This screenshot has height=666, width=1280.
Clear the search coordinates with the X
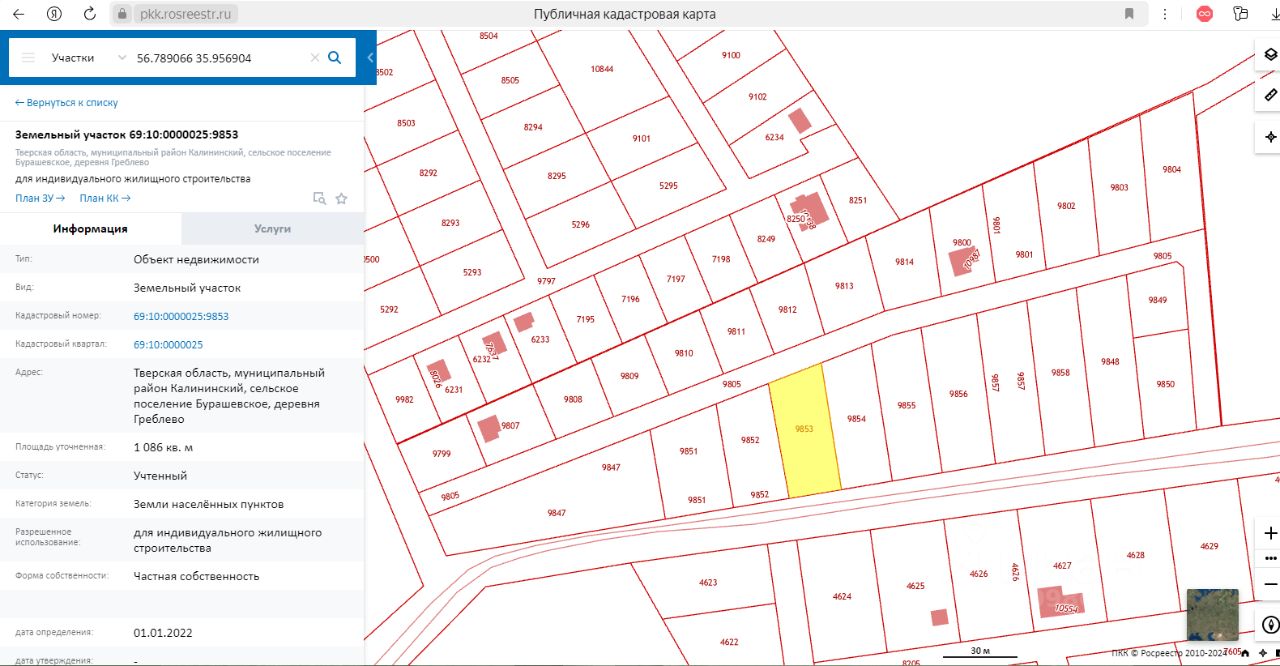click(x=315, y=58)
